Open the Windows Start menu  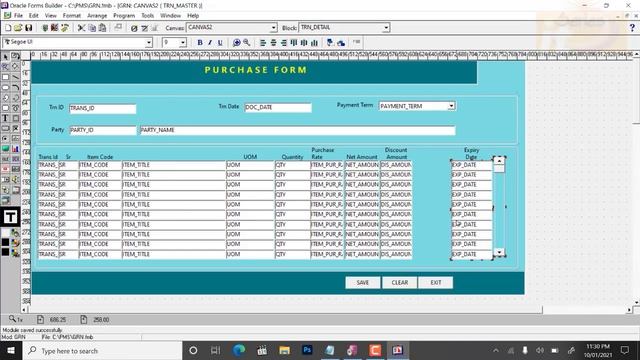tap(11, 351)
